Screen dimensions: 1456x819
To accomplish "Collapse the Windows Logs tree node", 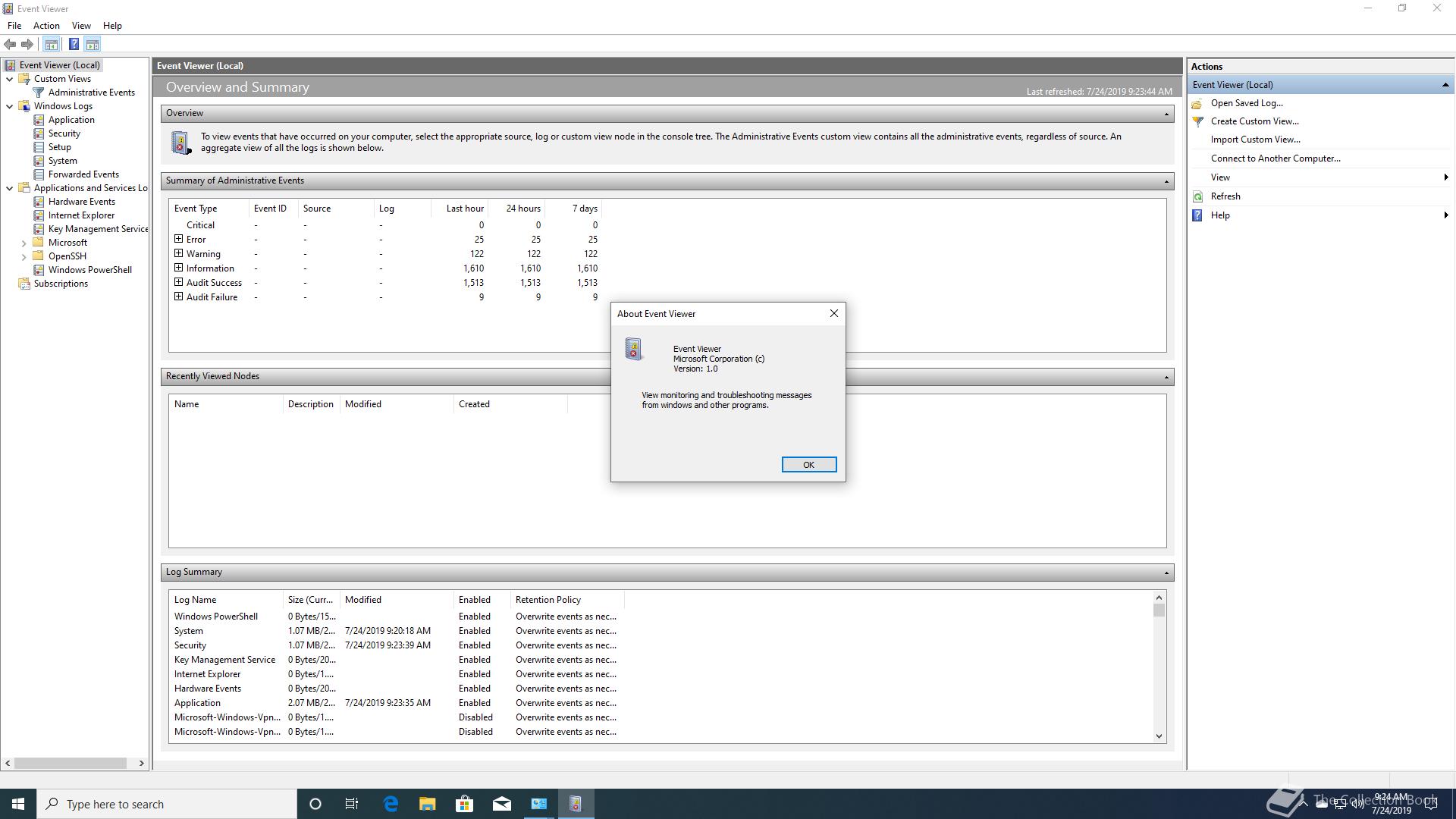I will (x=9, y=106).
